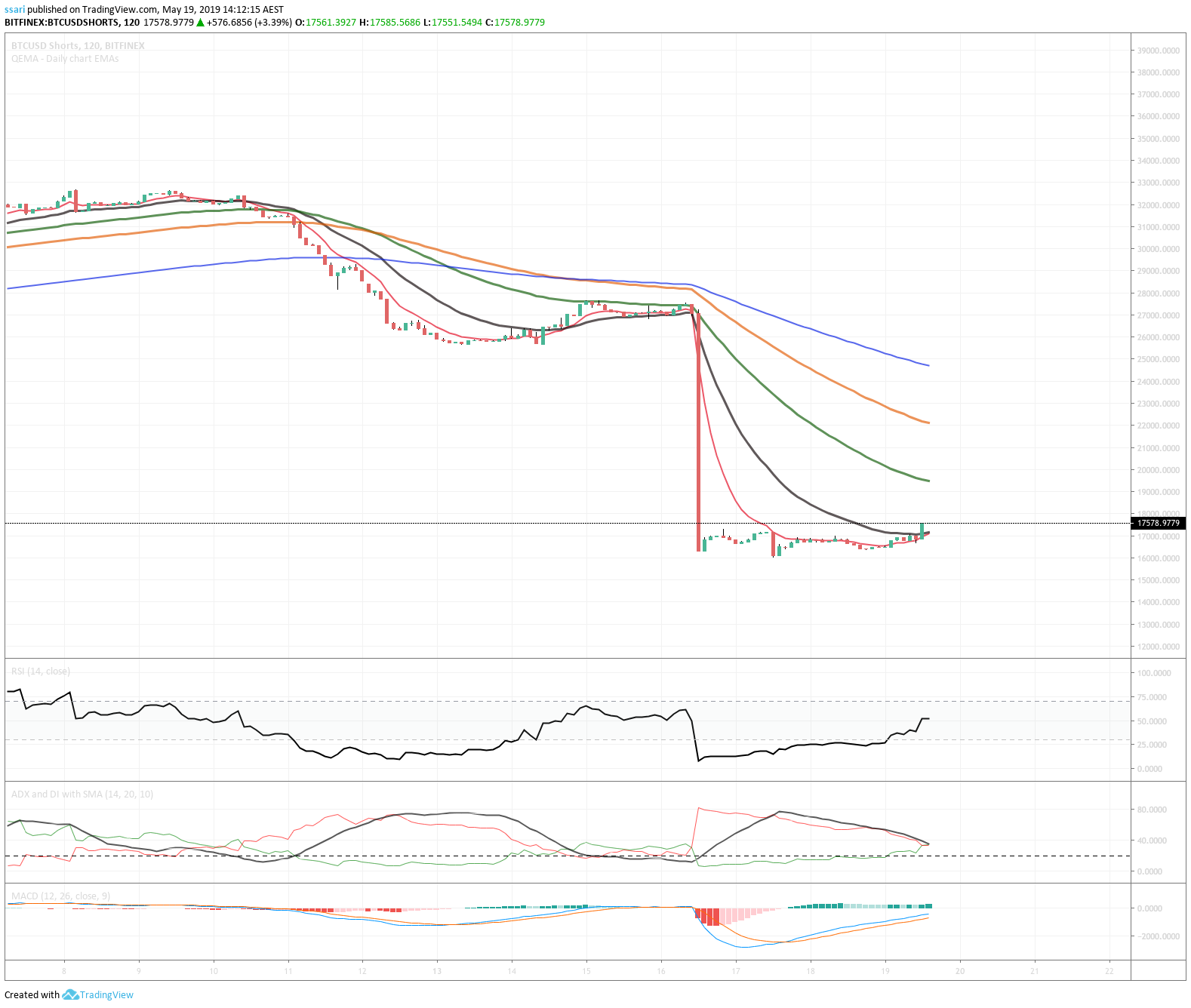Image resolution: width=1191 pixels, height=1008 pixels.
Task: Select the MACD (12, 26, close, 9) title
Action: 60,896
